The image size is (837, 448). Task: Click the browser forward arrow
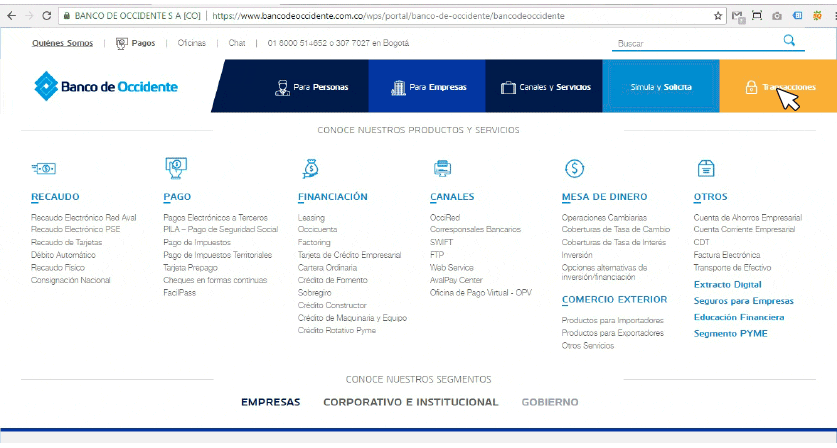pos(29,15)
